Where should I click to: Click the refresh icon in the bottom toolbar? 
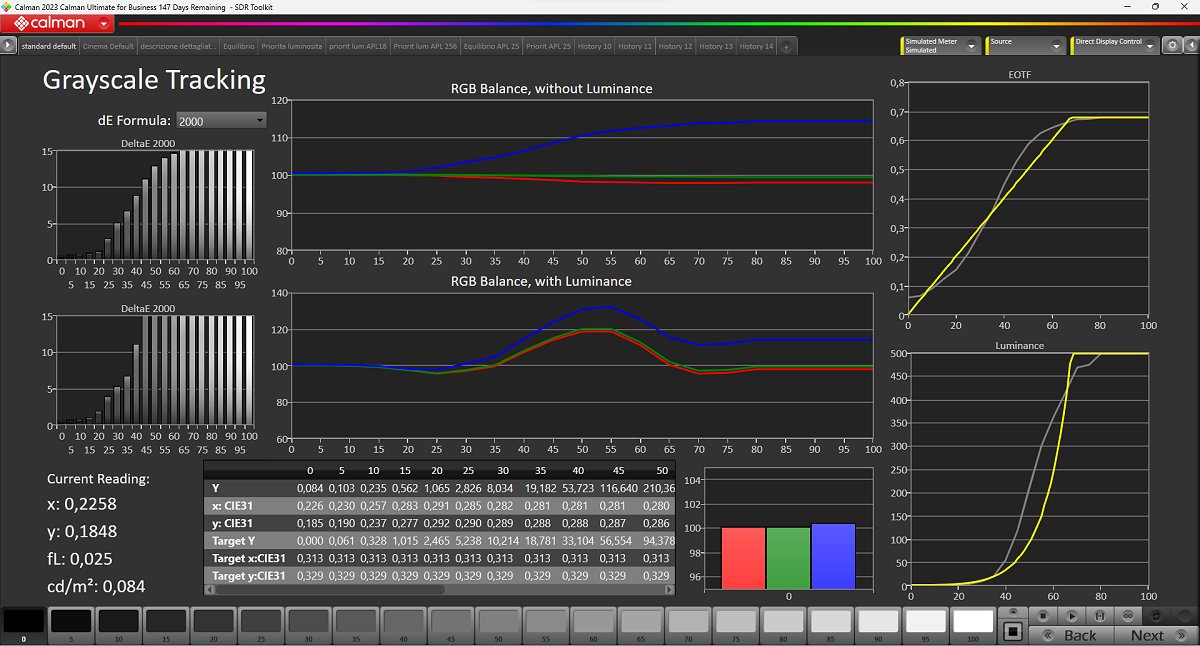coord(1157,616)
